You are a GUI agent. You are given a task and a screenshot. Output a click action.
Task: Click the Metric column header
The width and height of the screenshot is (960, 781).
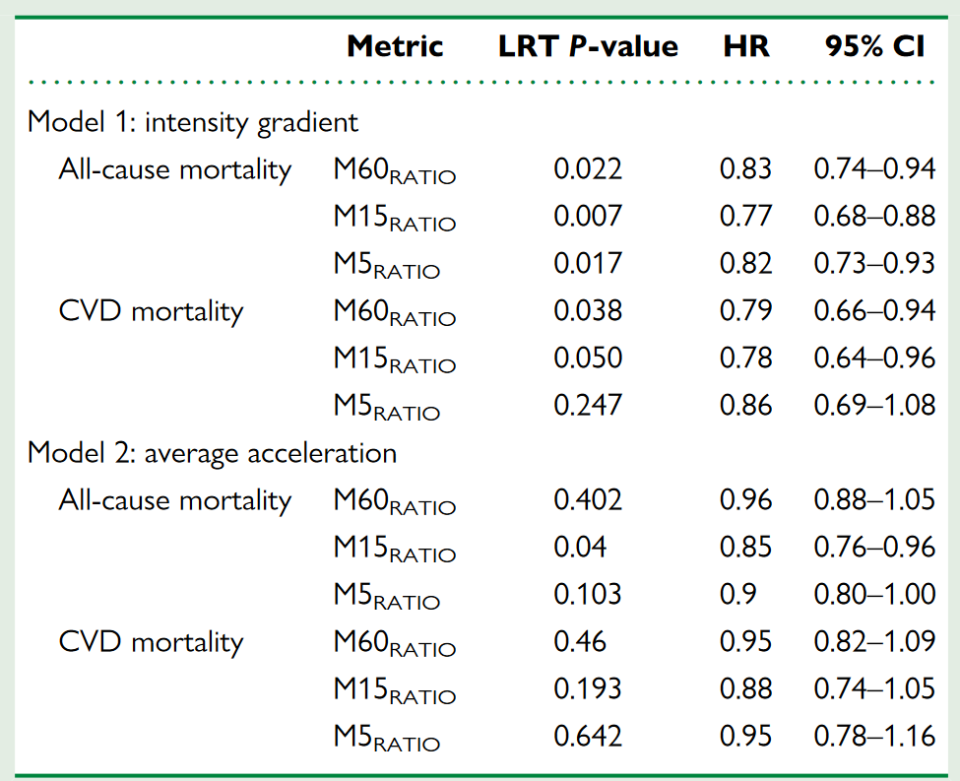pos(394,46)
